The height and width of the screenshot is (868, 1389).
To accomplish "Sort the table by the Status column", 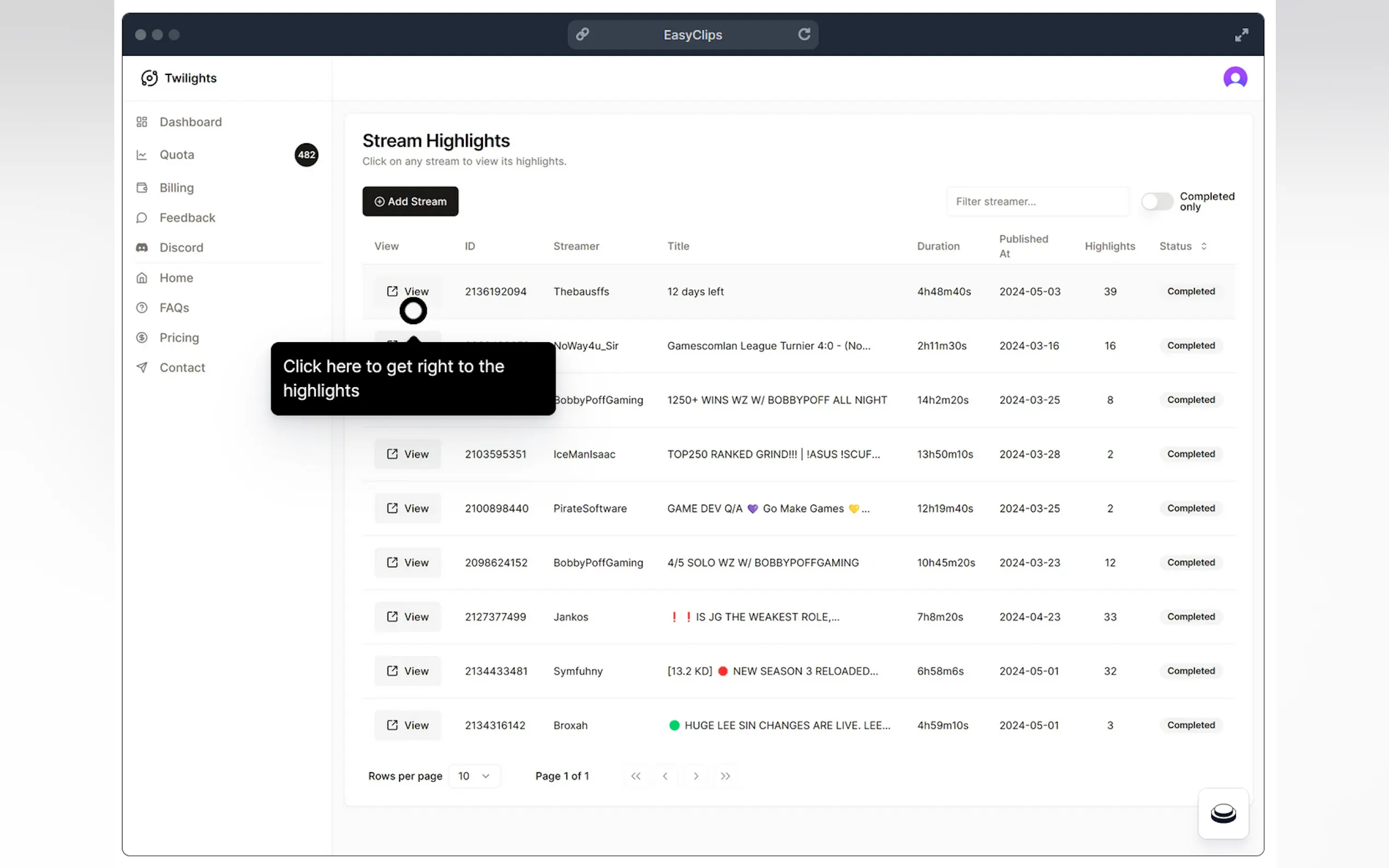I will [x=1182, y=247].
